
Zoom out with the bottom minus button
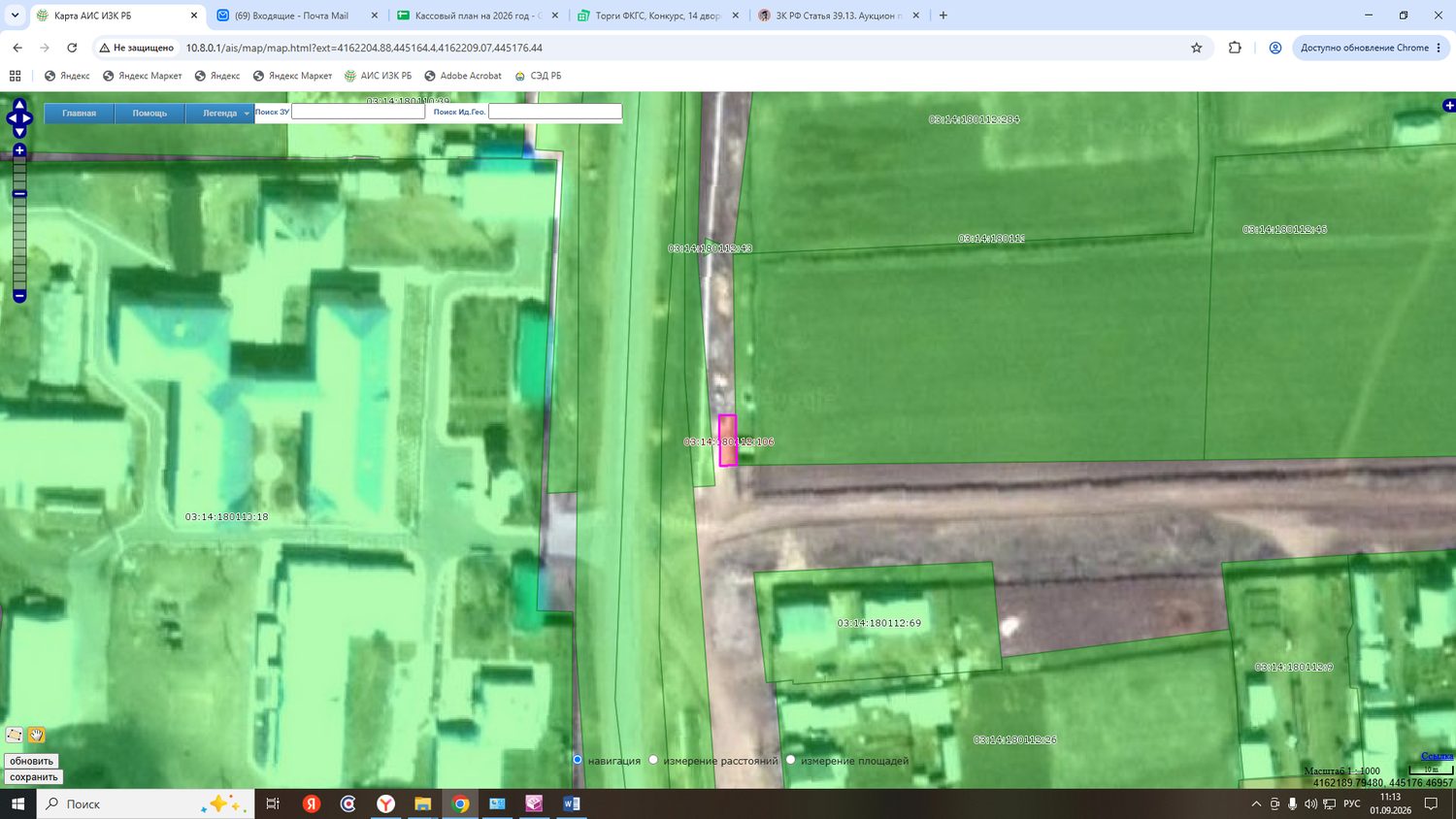19,295
